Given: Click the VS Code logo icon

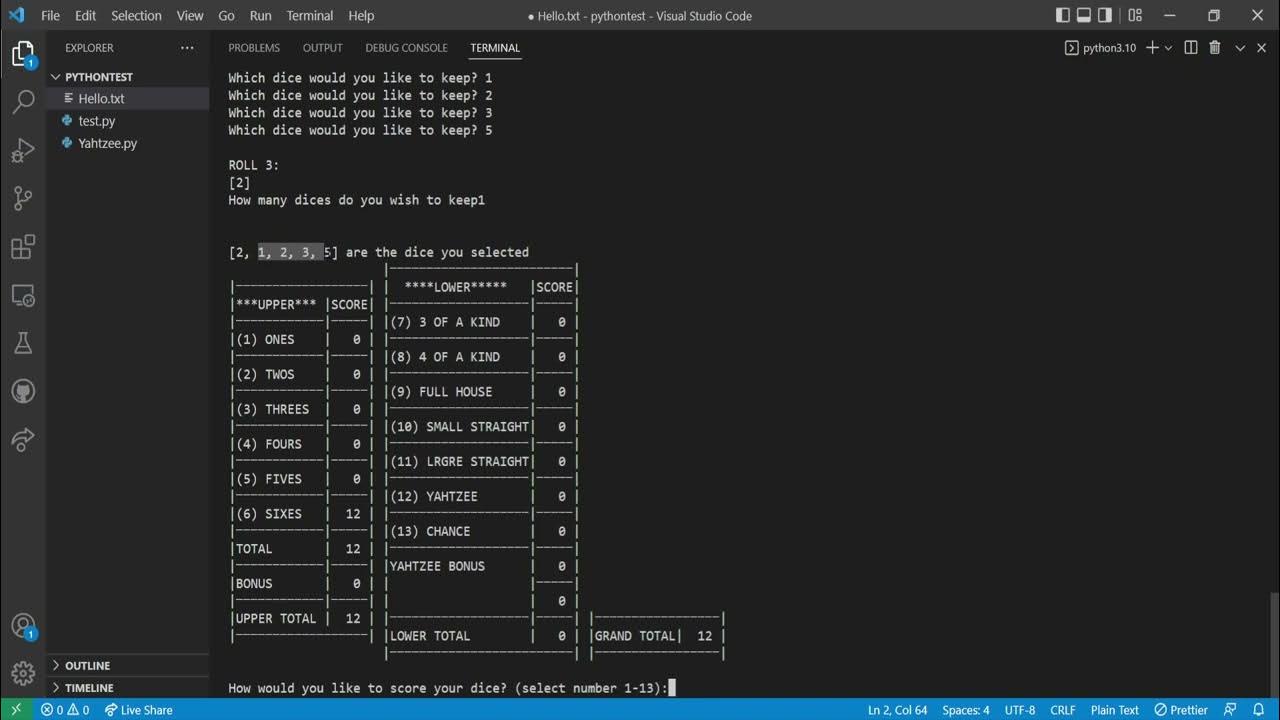Looking at the screenshot, I should pyautogui.click(x=16, y=15).
